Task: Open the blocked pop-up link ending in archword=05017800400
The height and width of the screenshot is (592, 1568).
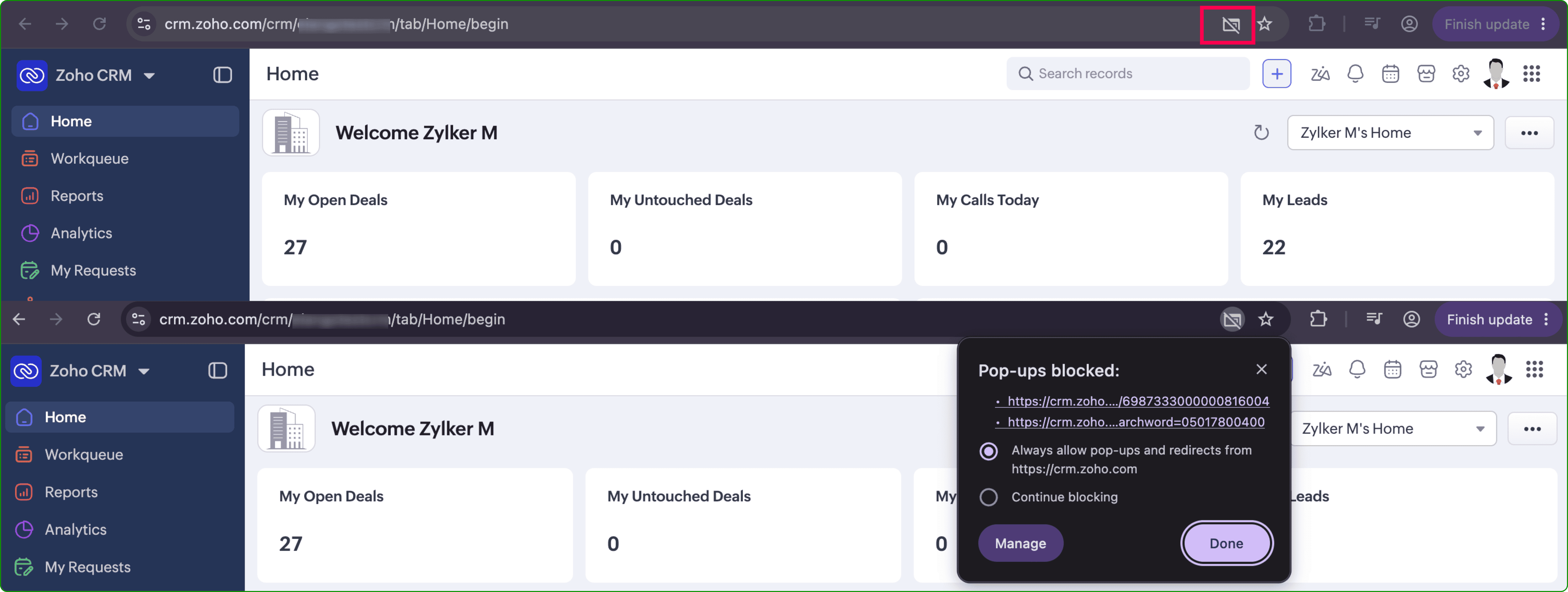Action: [1135, 422]
